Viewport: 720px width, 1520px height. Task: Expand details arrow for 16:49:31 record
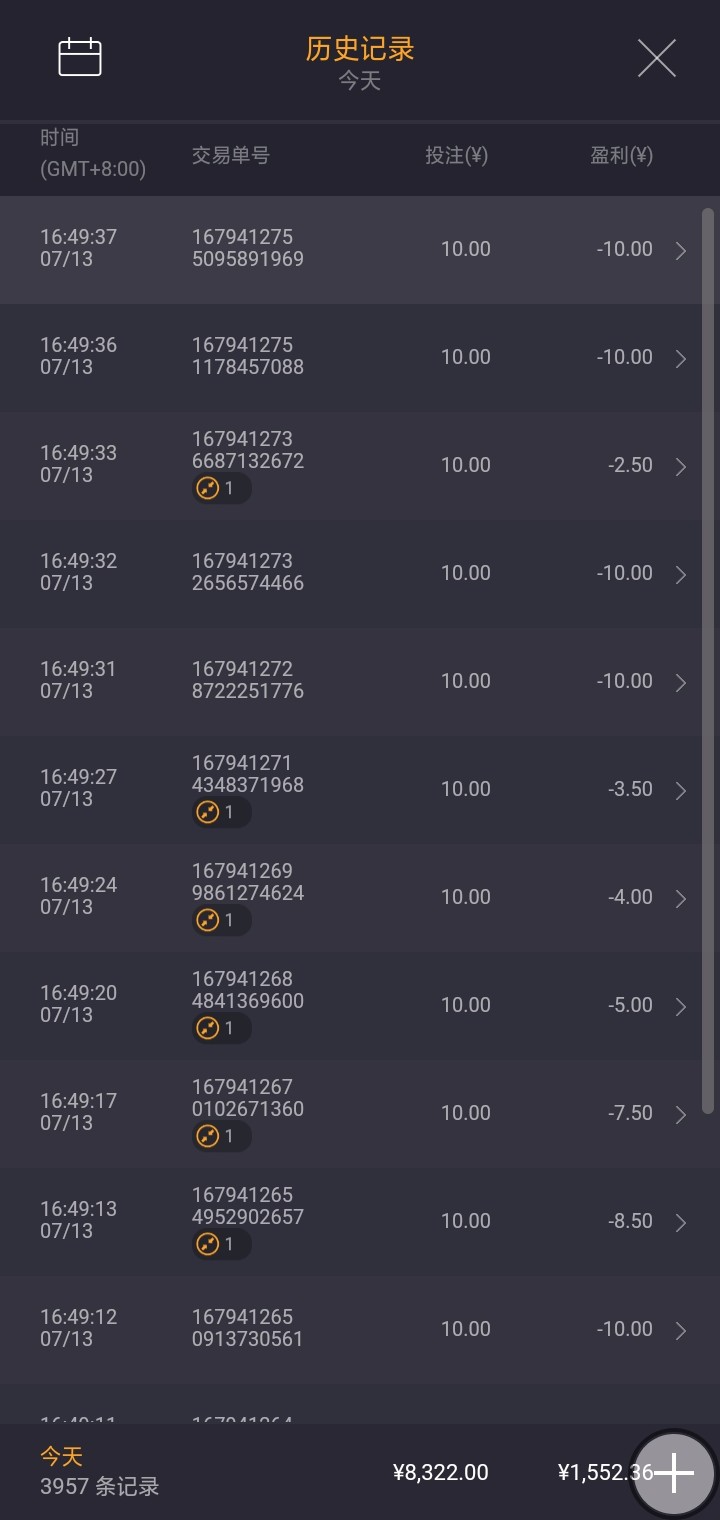681,683
